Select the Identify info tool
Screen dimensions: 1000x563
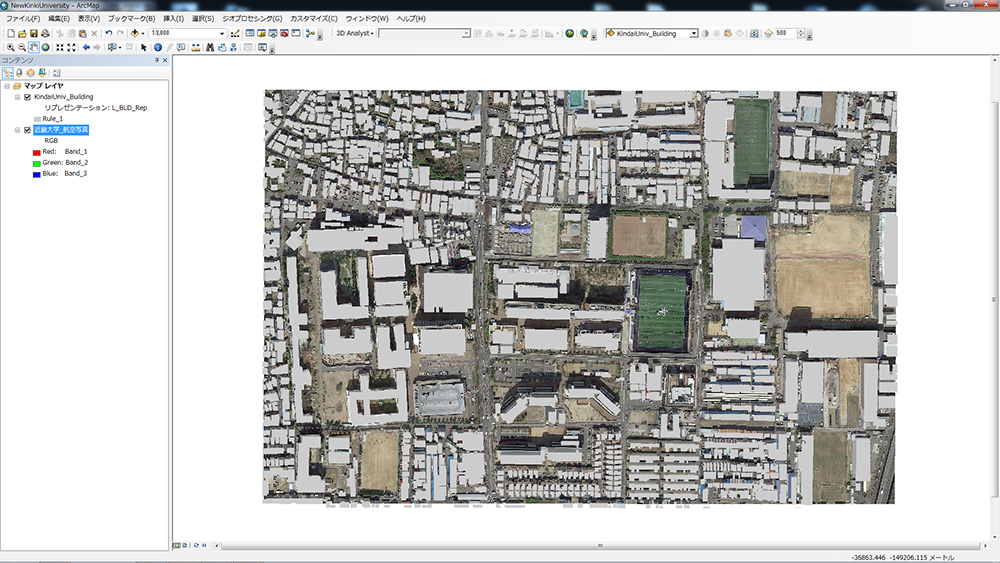point(158,47)
